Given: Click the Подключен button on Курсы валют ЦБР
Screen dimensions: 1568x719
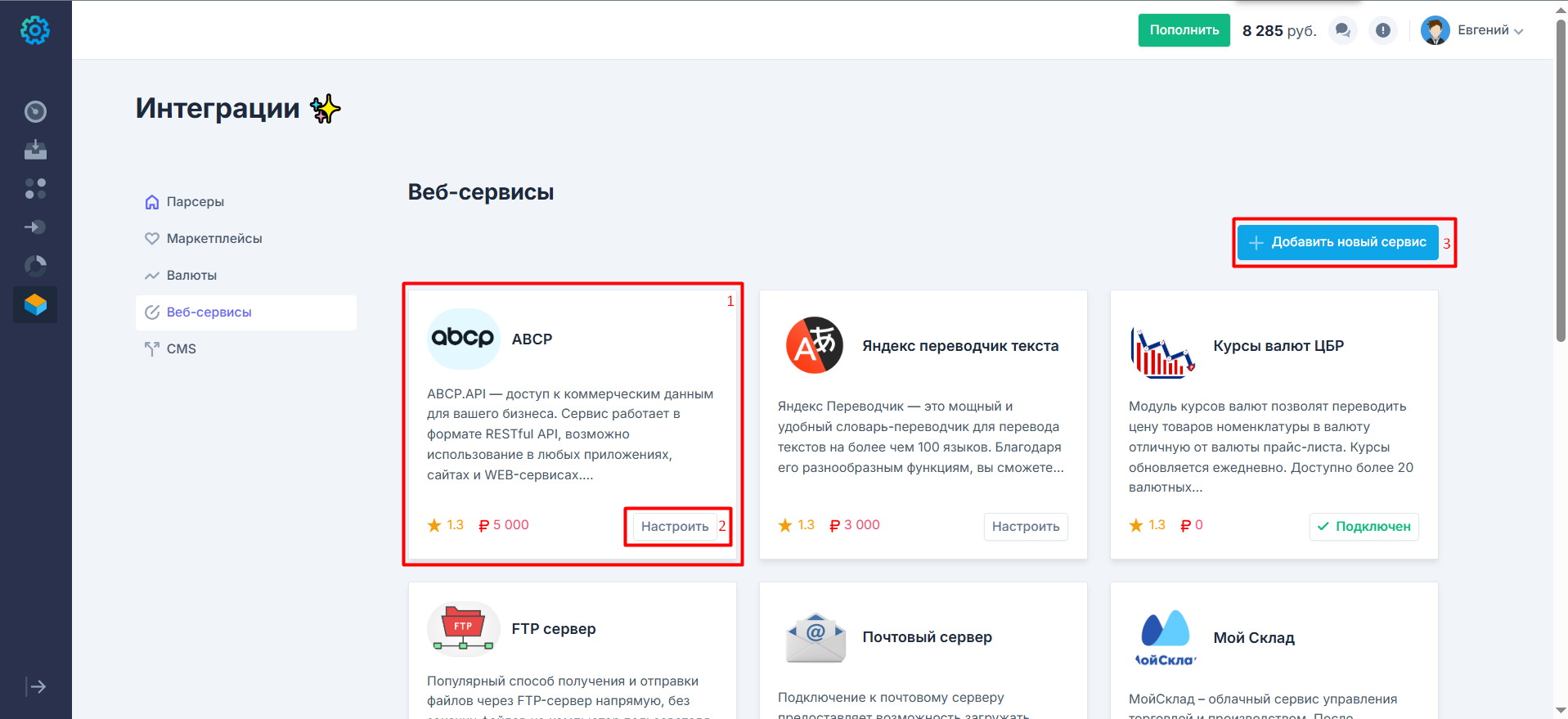Looking at the screenshot, I should coord(1364,527).
